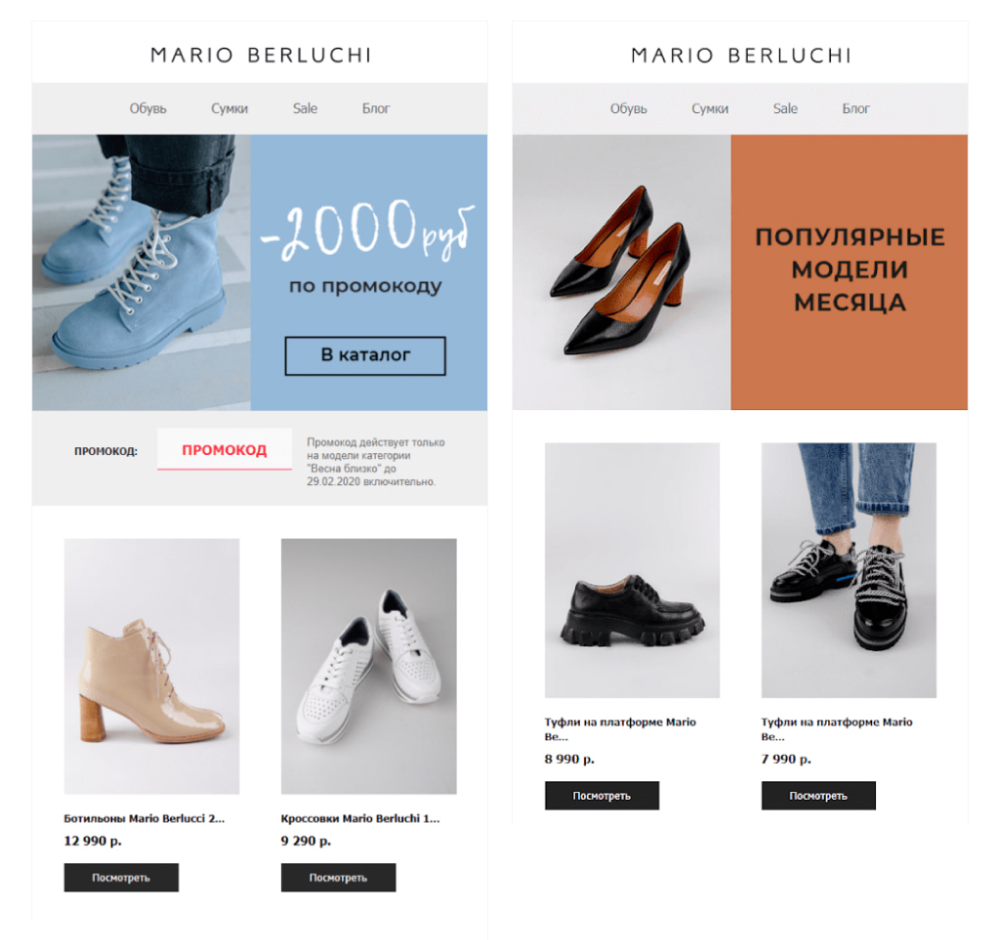Click Посмотреть under 8 990 р. shoes

click(x=601, y=795)
